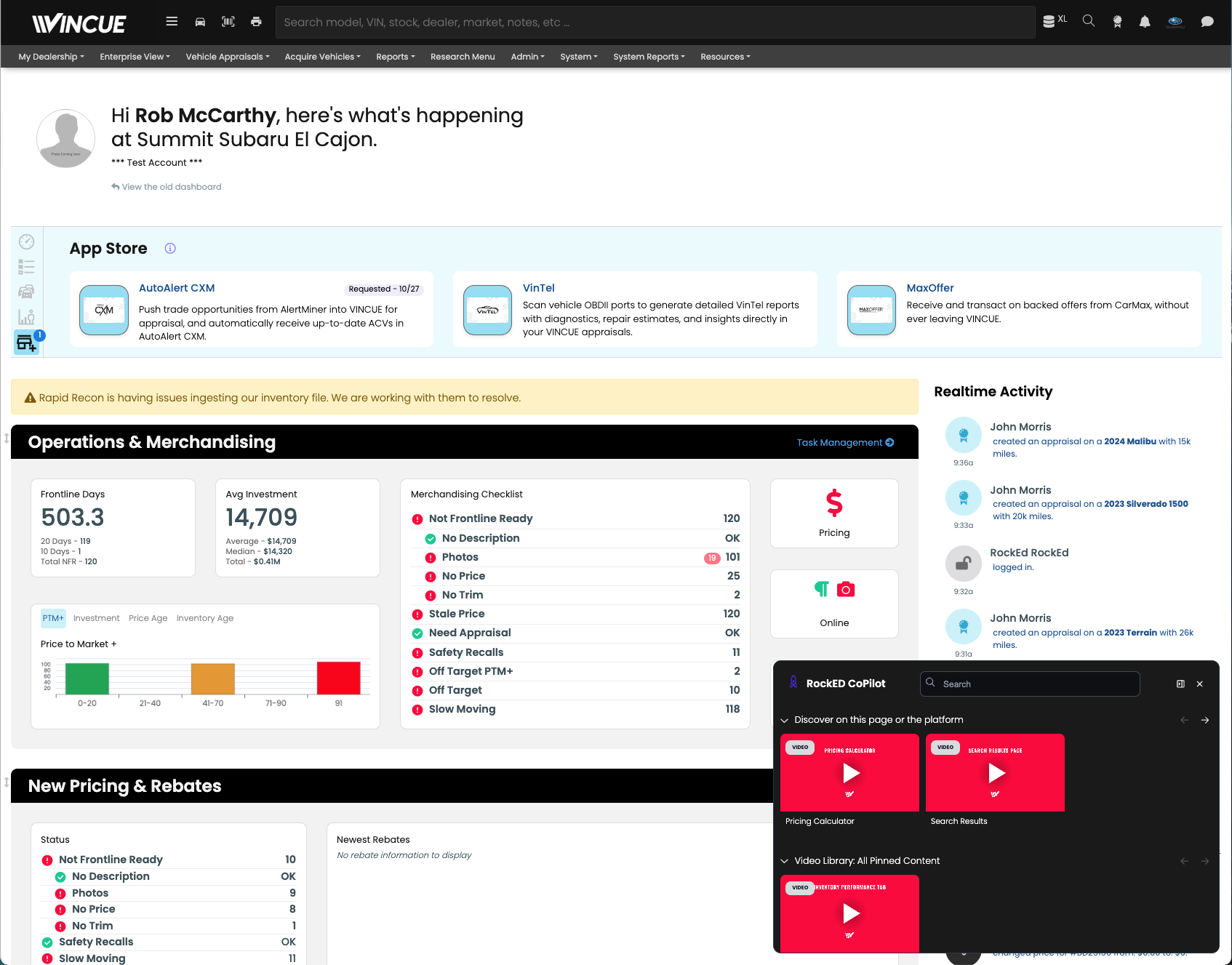The image size is (1232, 965).
Task: Switch to the Inventory Age tab
Action: tap(205, 618)
